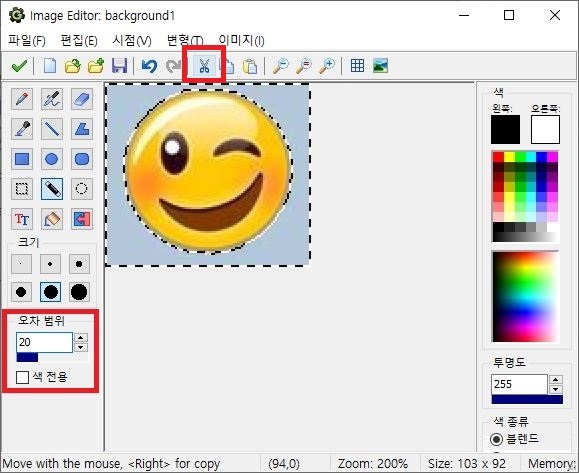The height and width of the screenshot is (473, 579).
Task: Click the tolerance field showing 20
Action: pyautogui.click(x=44, y=342)
